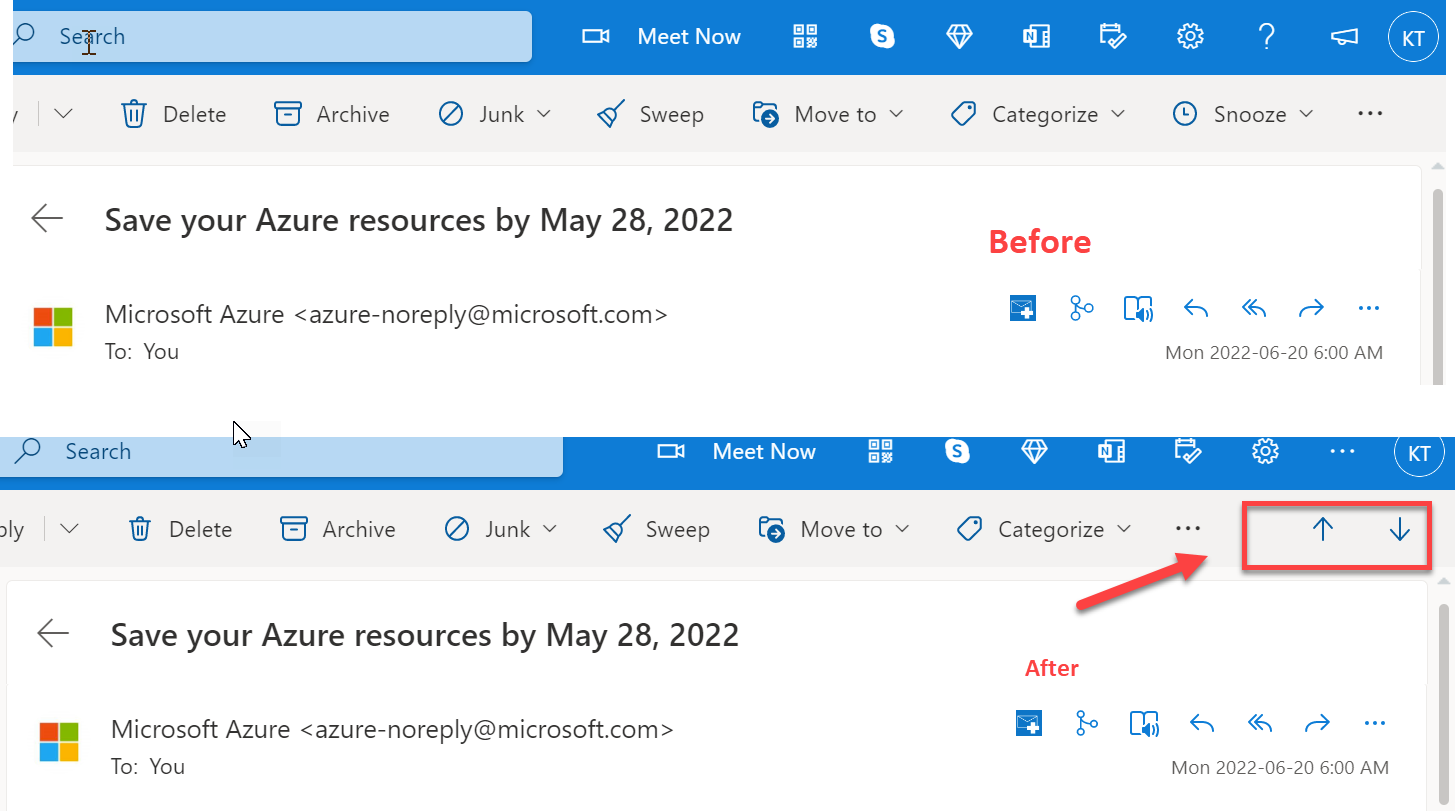This screenshot has width=1455, height=811.
Task: Open the Junk options dropdown arrow
Action: coord(543,113)
